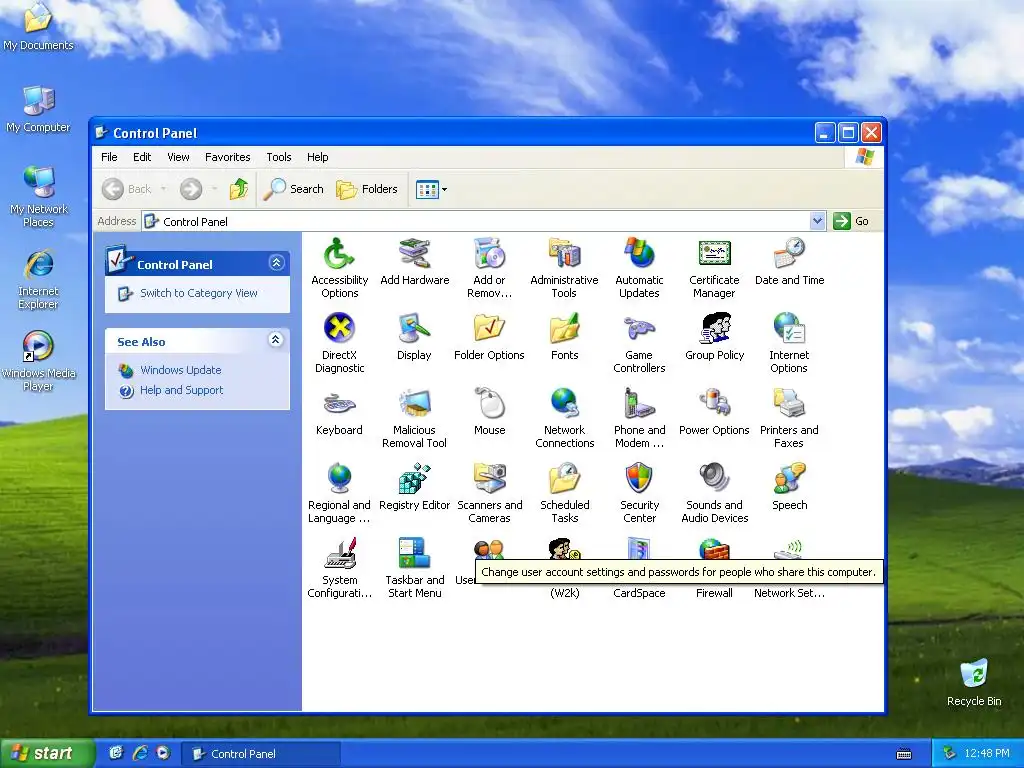Open Network Connections icon
This screenshot has height=768, width=1024.
point(564,404)
